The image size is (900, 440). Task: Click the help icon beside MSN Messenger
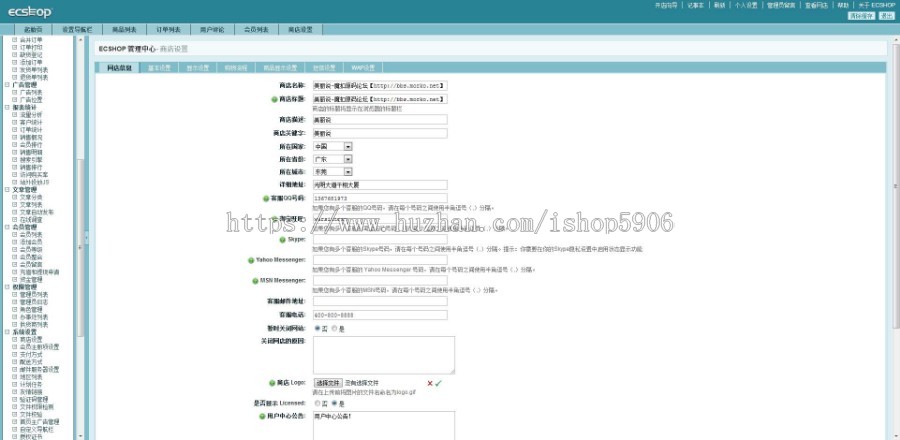tap(255, 281)
